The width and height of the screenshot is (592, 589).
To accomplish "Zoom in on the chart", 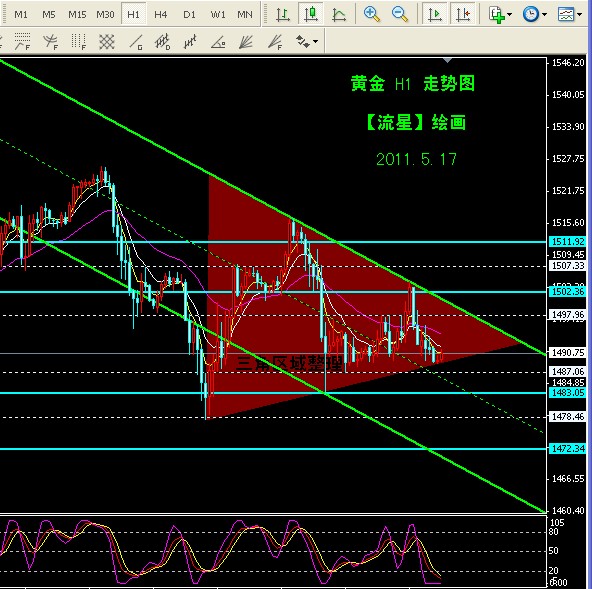I will pos(372,14).
